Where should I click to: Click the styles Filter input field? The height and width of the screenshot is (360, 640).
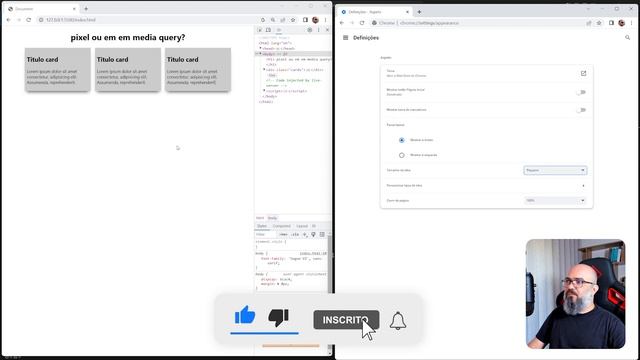tap(265, 235)
